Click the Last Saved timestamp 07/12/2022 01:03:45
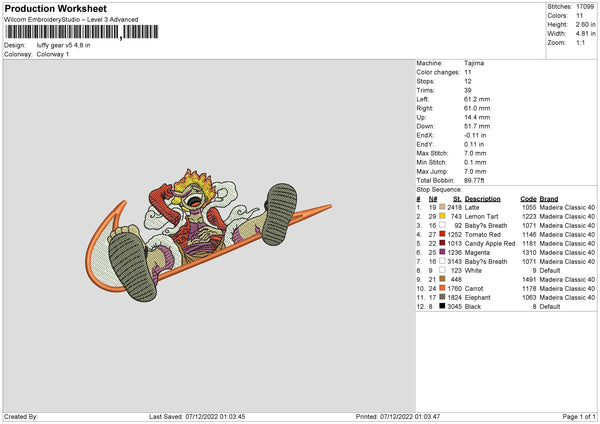 [x=215, y=416]
